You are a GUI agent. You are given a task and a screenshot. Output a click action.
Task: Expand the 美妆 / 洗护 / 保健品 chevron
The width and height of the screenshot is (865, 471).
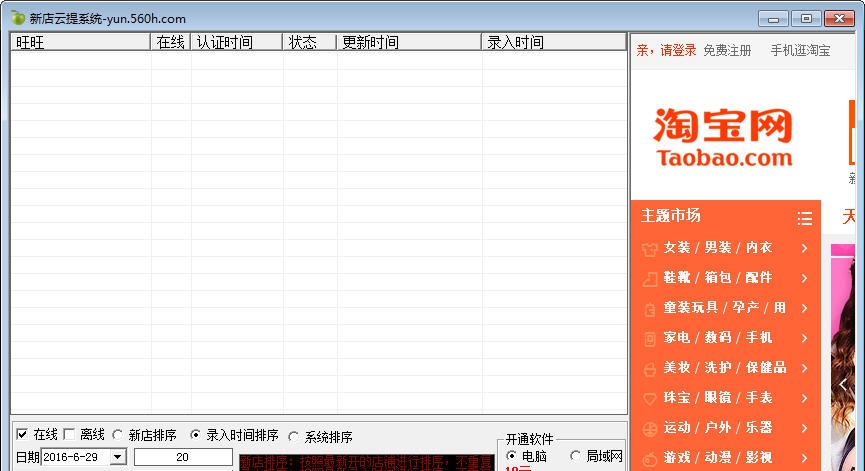click(805, 368)
